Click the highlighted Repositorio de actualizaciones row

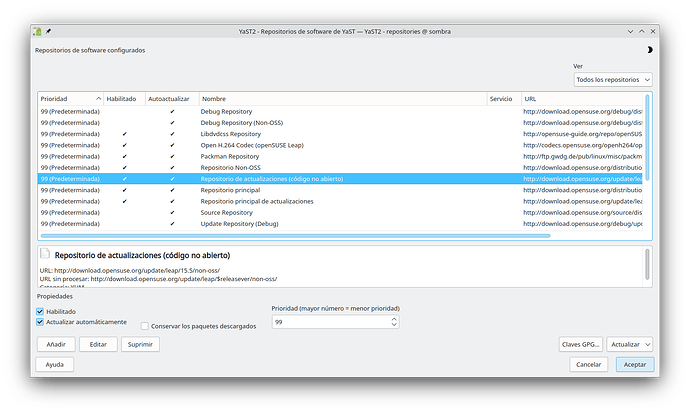[340, 179]
